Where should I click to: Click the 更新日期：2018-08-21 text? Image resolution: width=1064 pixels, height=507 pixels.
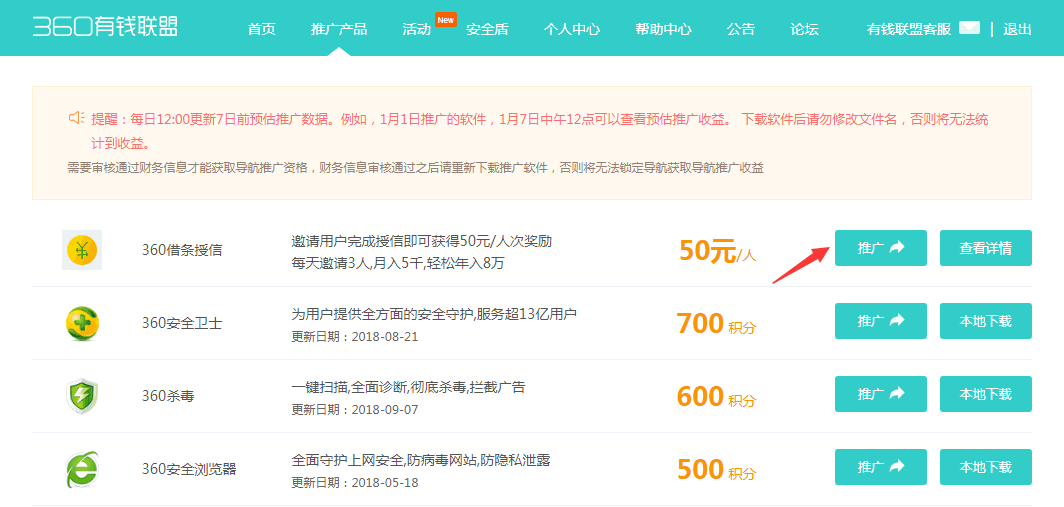pyautogui.click(x=355, y=337)
